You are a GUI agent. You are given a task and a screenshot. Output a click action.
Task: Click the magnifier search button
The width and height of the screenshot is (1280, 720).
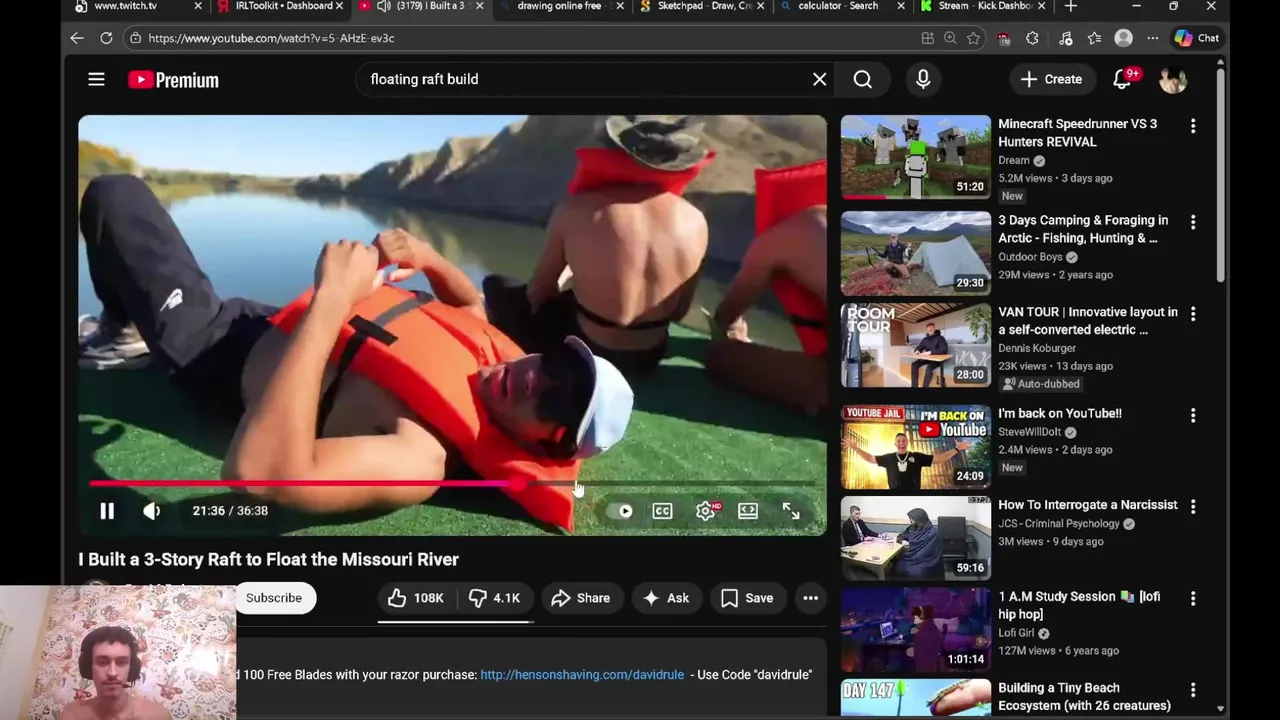click(863, 79)
